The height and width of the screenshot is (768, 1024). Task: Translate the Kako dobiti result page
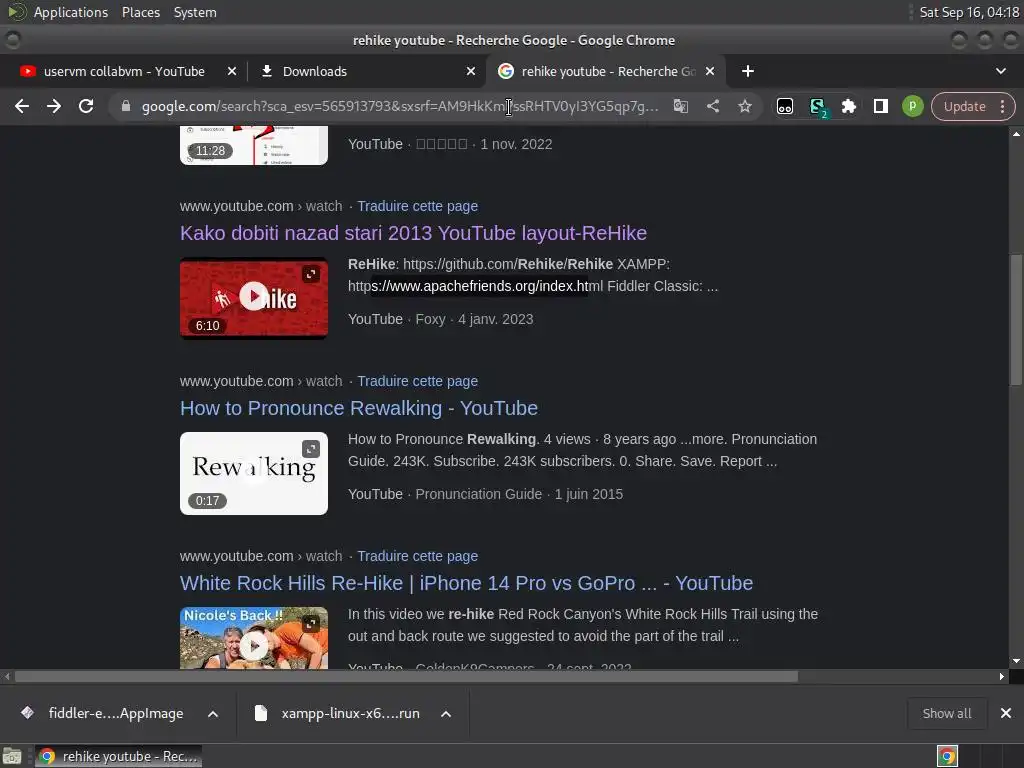[417, 206]
